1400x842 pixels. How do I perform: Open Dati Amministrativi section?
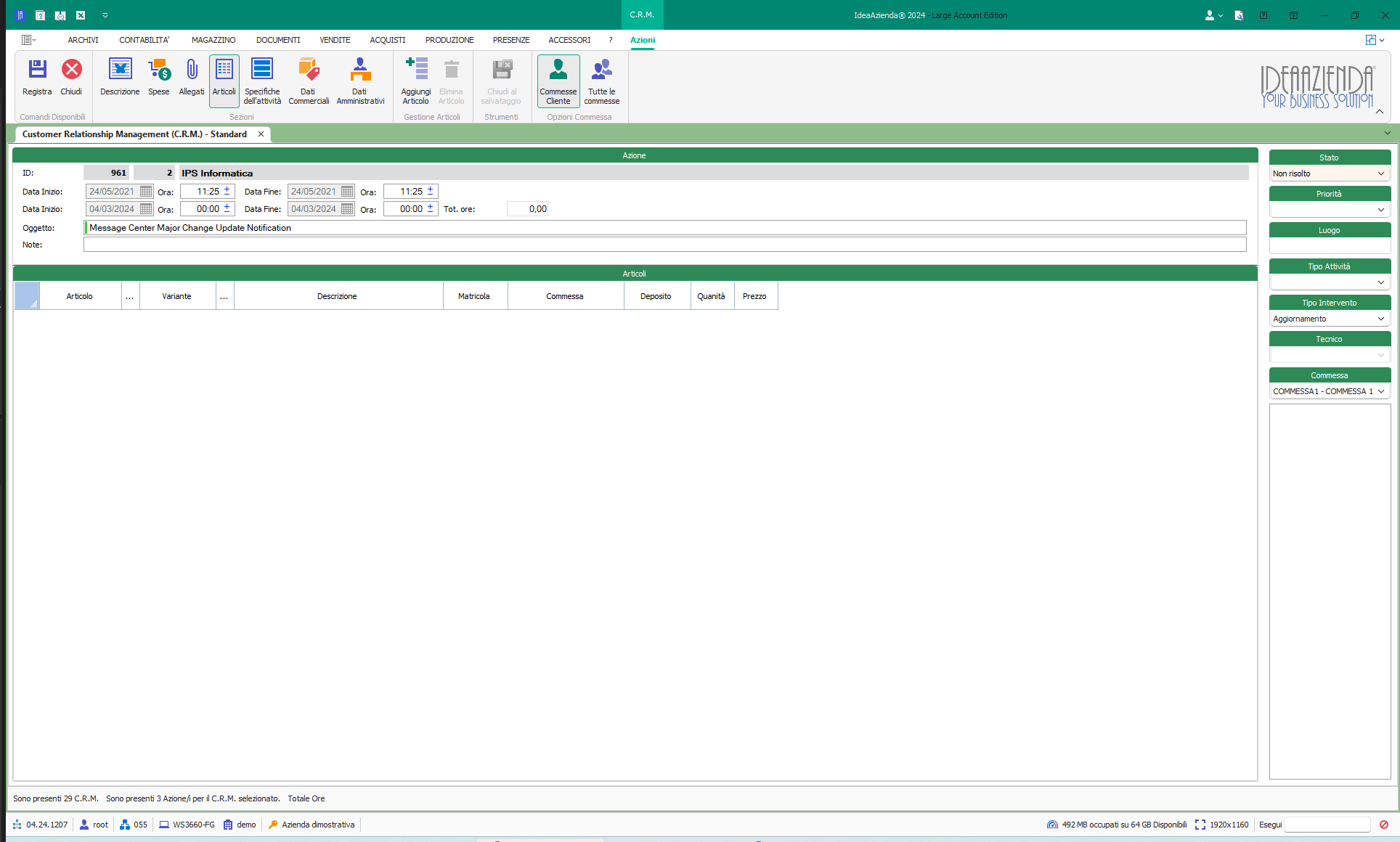(x=360, y=81)
